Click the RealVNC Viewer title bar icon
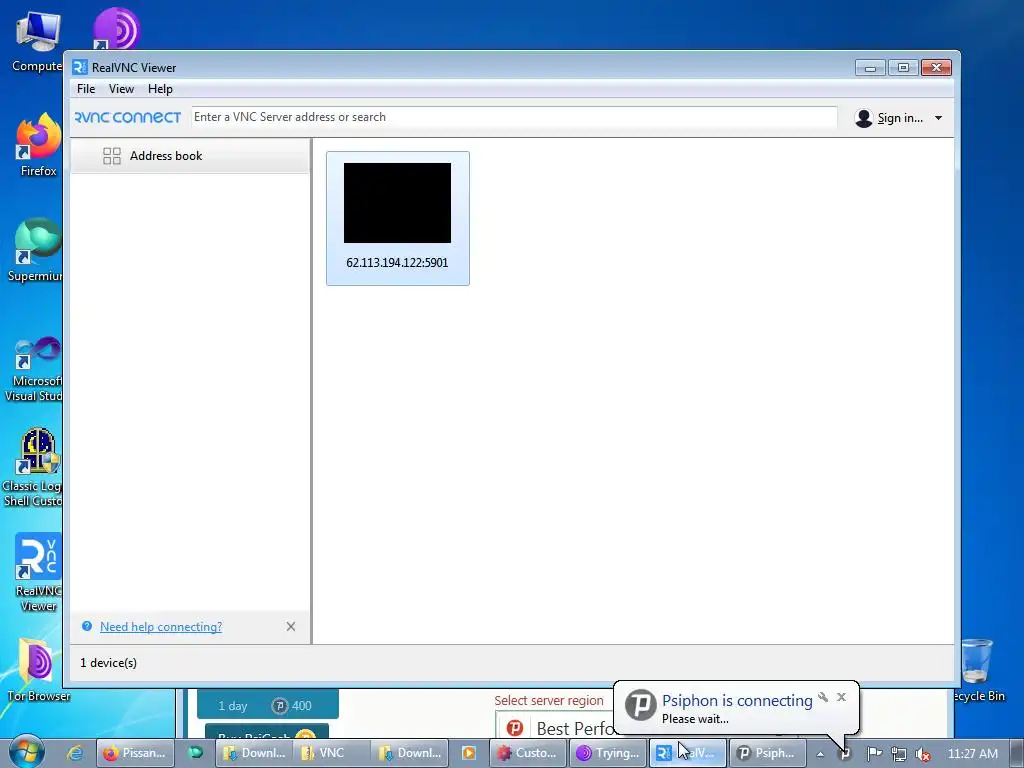This screenshot has width=1024, height=768. (x=80, y=67)
